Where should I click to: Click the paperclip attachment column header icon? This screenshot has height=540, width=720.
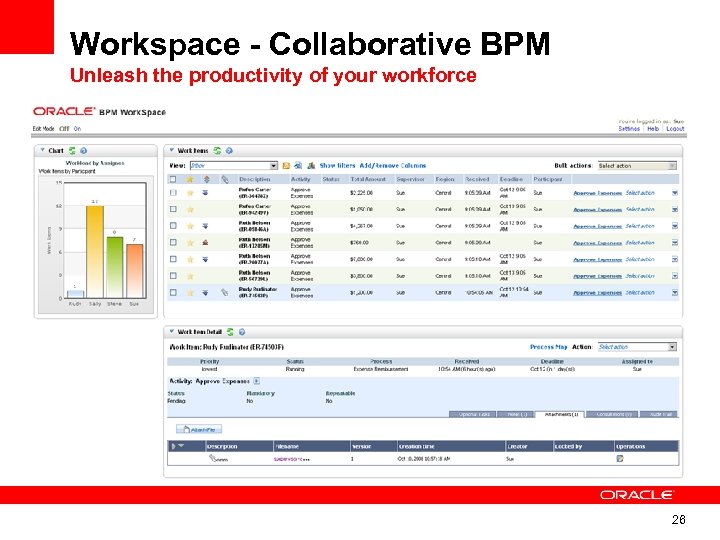coord(225,180)
